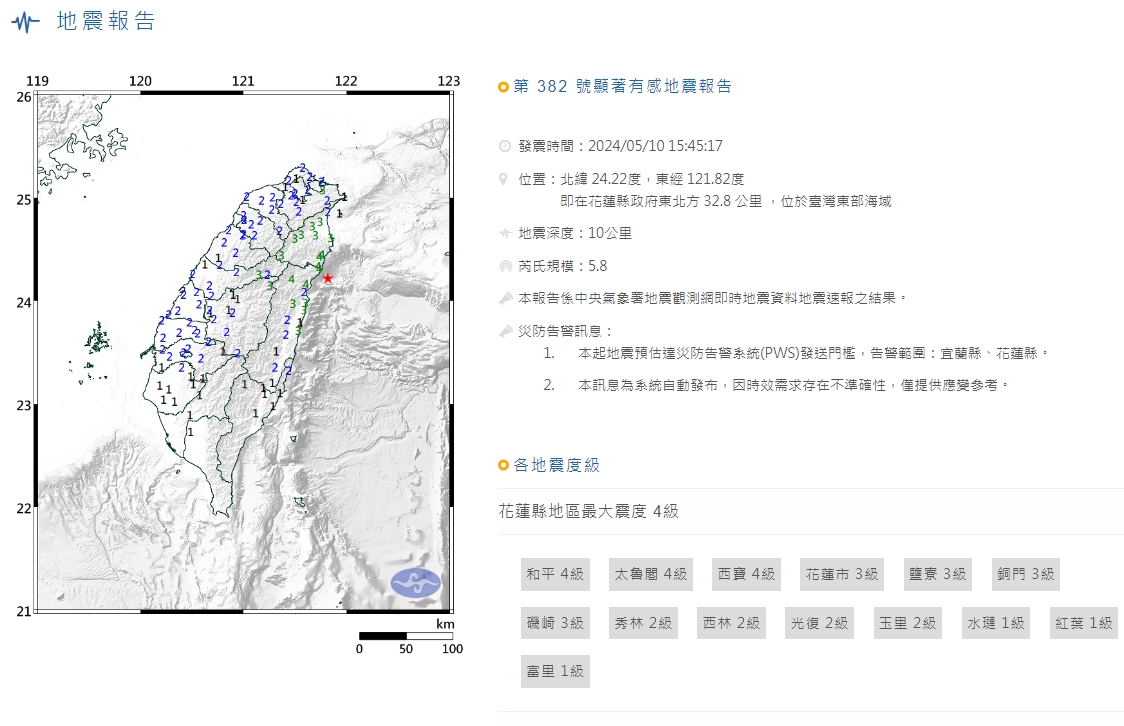Click the map scale bar in km
The height and width of the screenshot is (726, 1124).
click(x=405, y=636)
